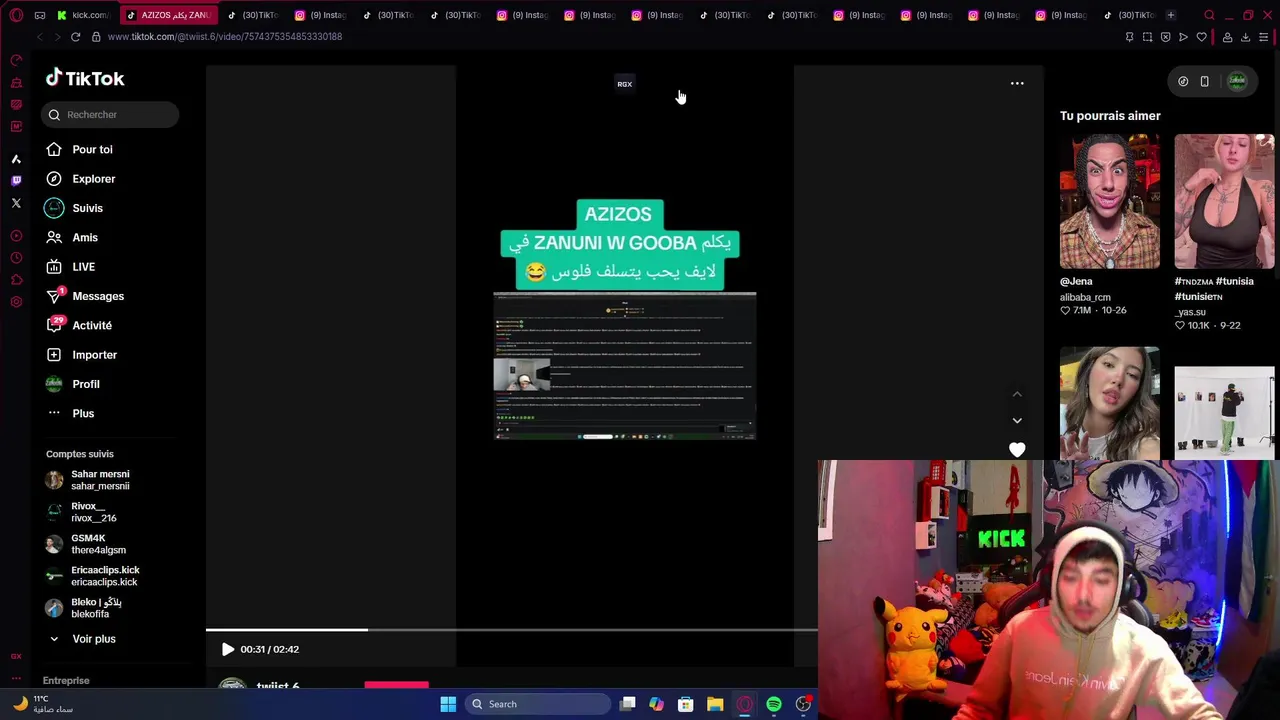The height and width of the screenshot is (720, 1280).
Task: Open the Opera GX main menu logo
Action: [x=16, y=15]
